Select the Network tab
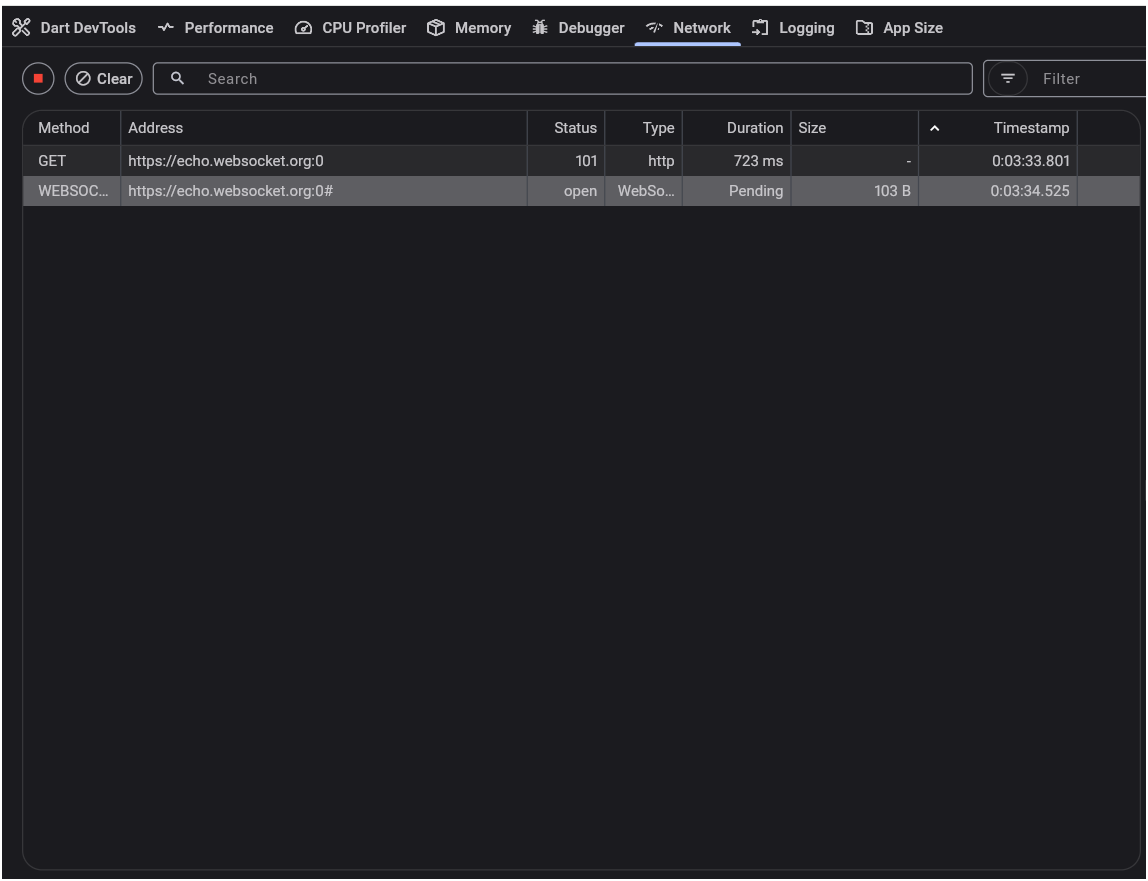This screenshot has width=1148, height=881. [687, 28]
